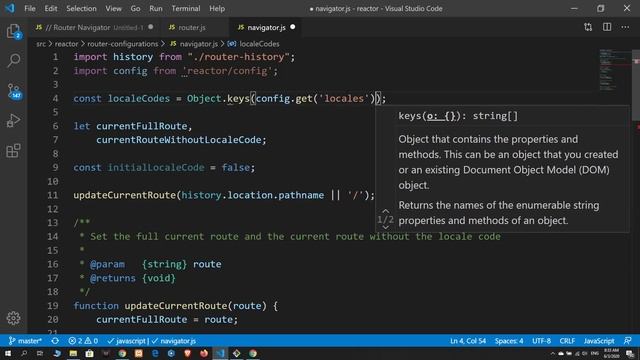Open Task View on the taskbar
The width and height of the screenshot is (640, 360).
coord(40,353)
